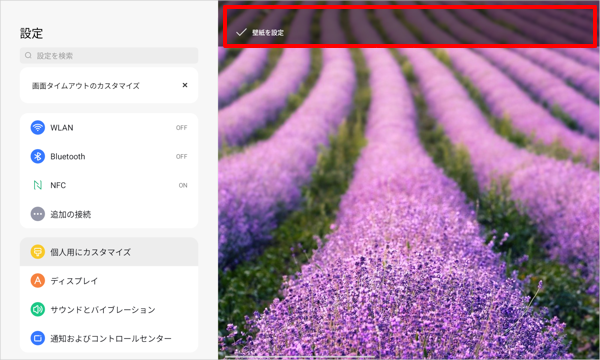
Task: Click the NFC ON status text
Action: [183, 186]
